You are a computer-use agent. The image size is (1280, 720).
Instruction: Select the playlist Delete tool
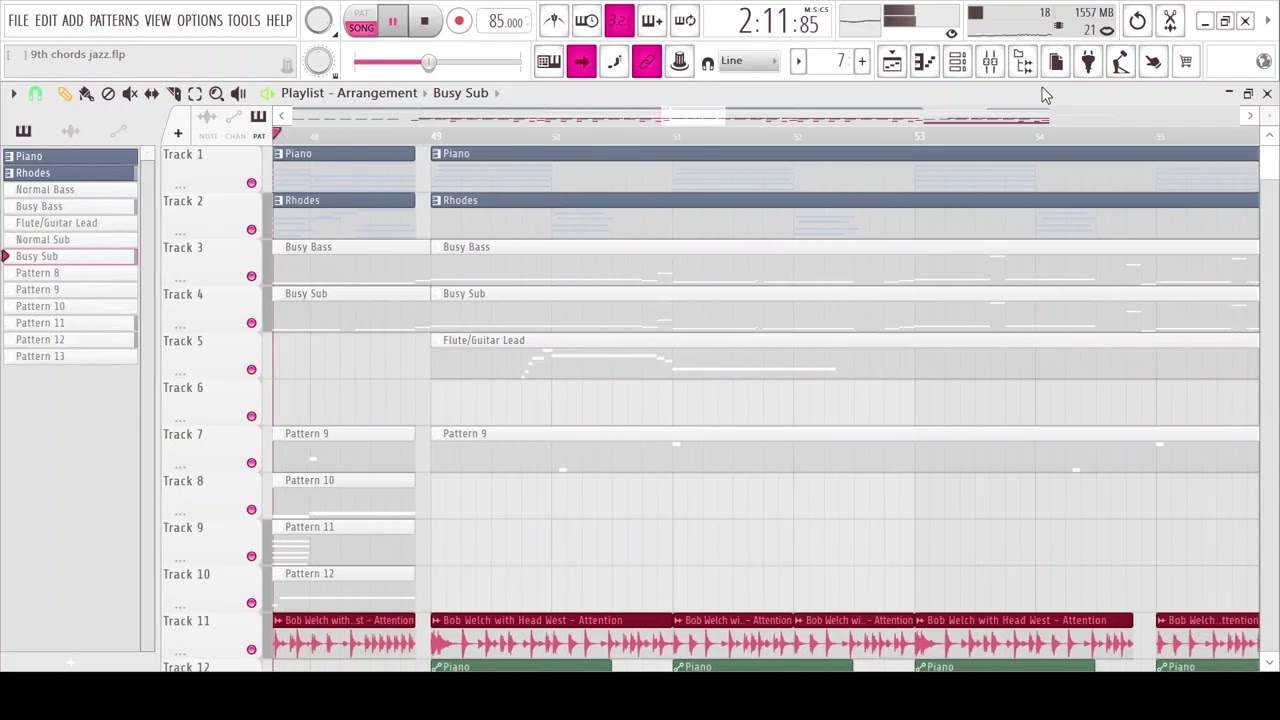[x=108, y=93]
